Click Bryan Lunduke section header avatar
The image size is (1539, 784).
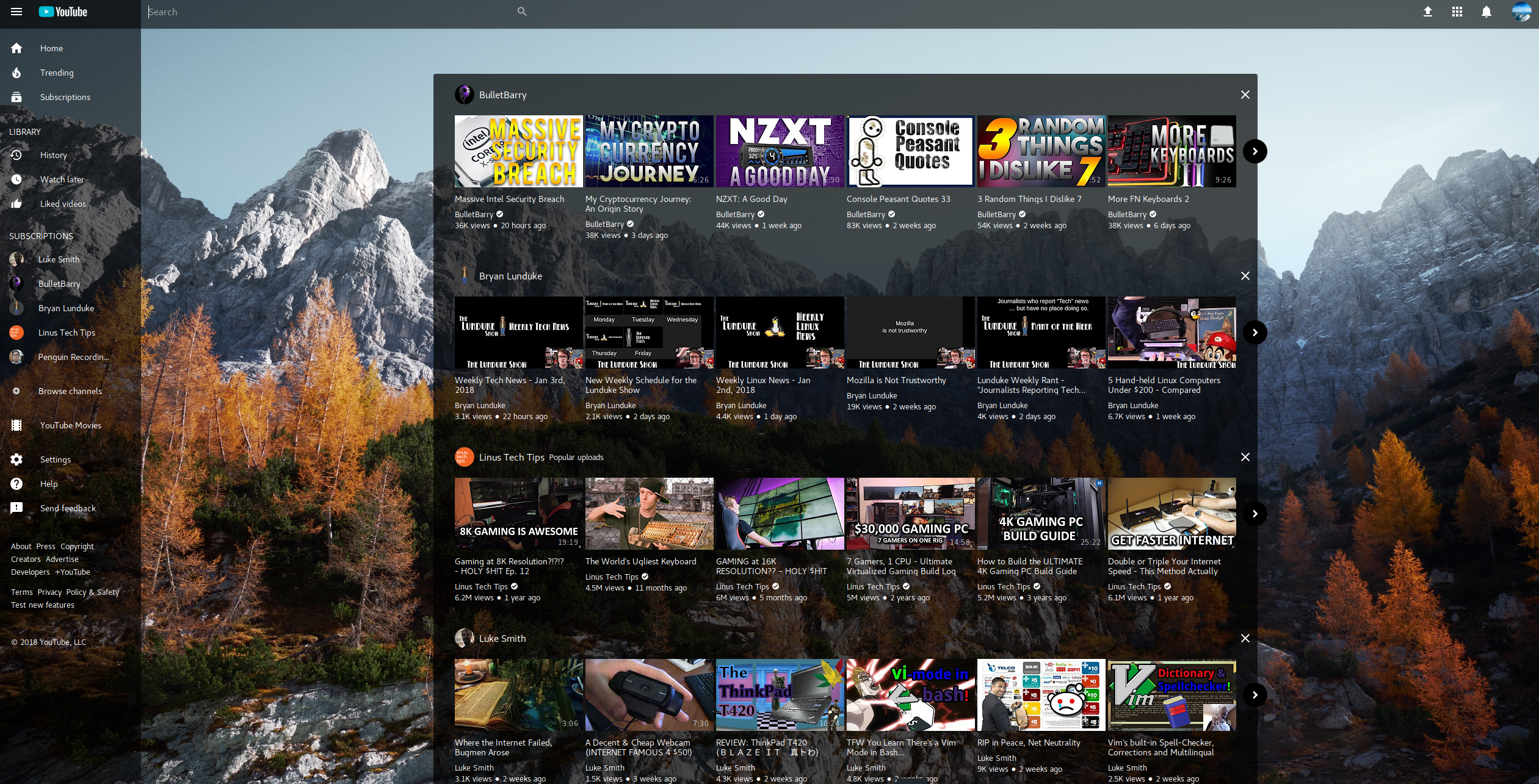pos(465,276)
